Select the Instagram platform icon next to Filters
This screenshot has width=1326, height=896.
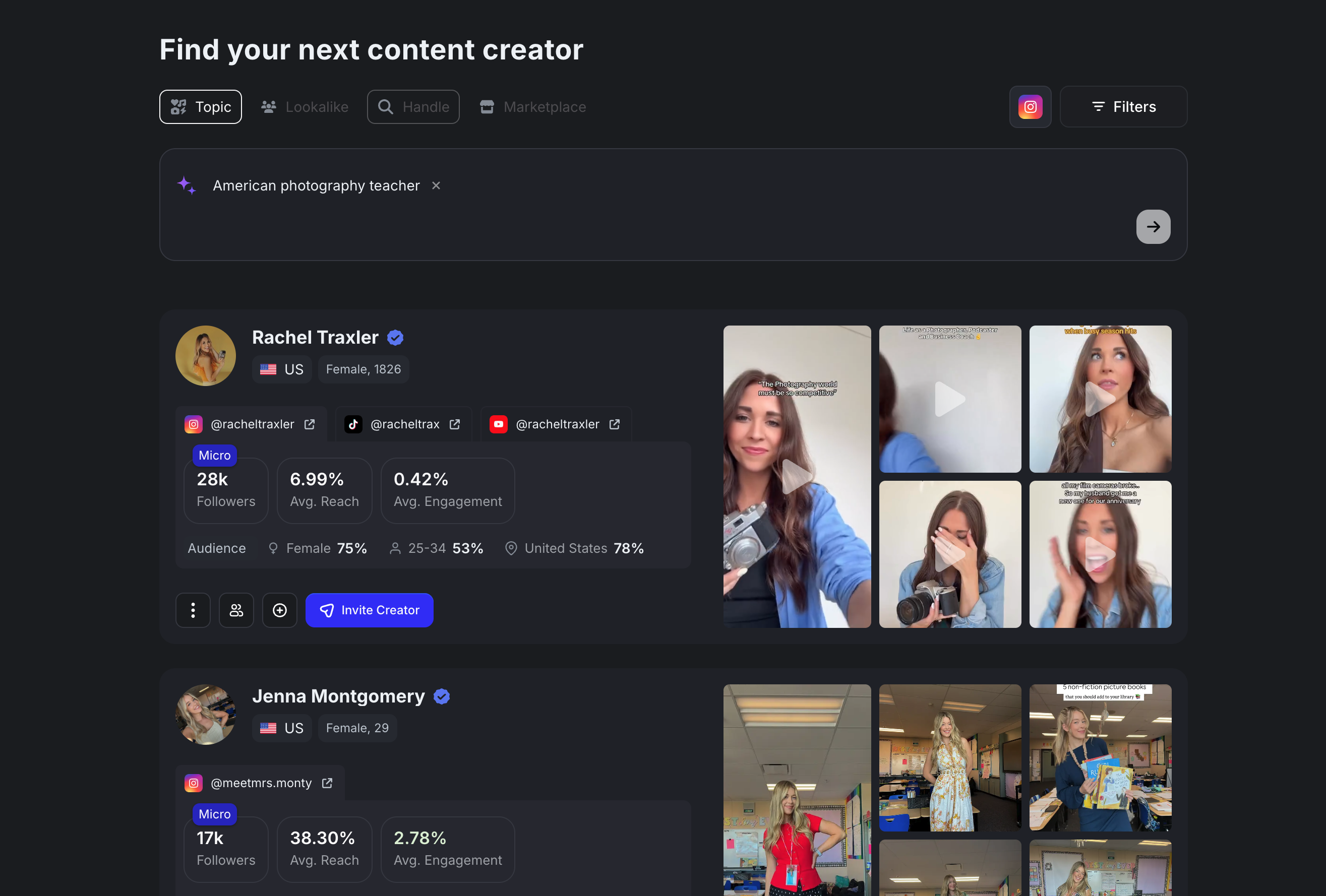(x=1030, y=107)
